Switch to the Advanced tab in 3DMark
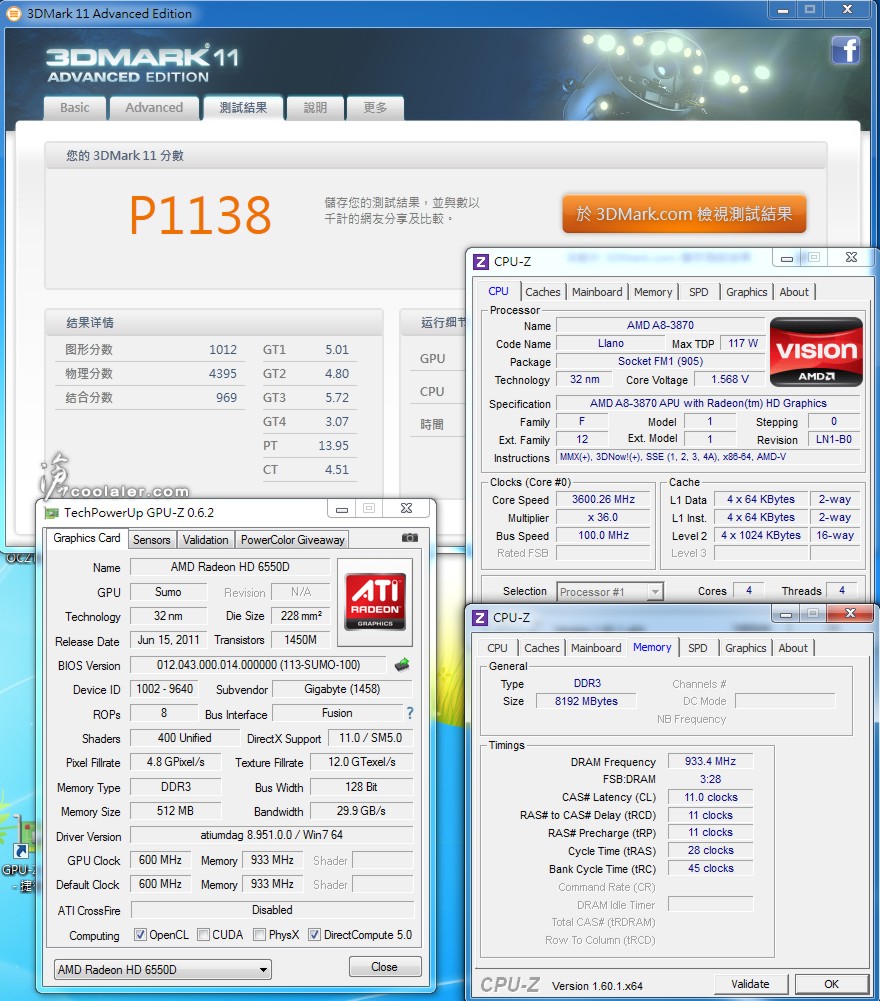880x1001 pixels. (154, 107)
